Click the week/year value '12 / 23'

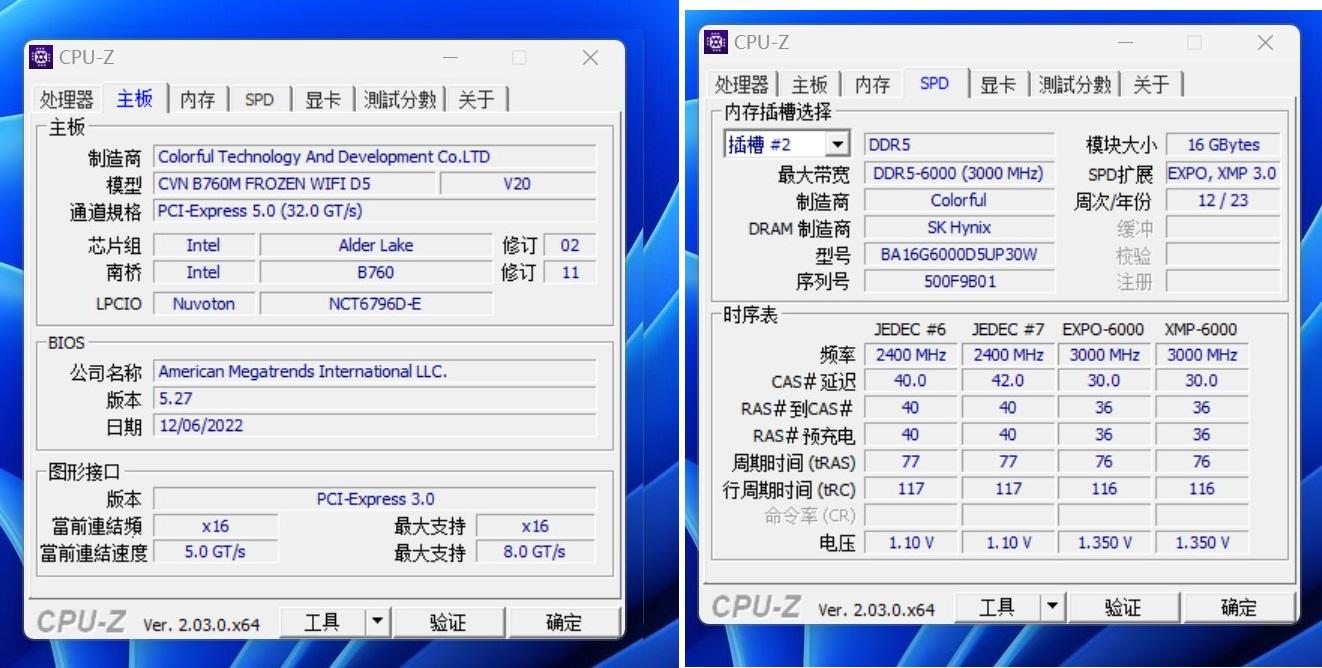[x=1223, y=200]
